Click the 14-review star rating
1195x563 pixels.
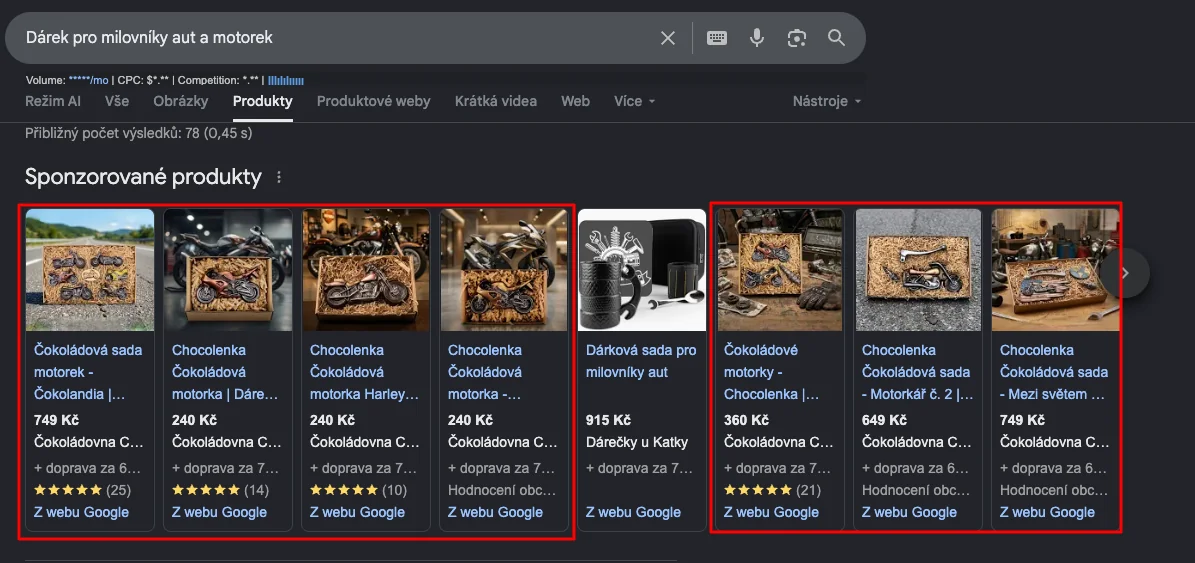(220, 490)
